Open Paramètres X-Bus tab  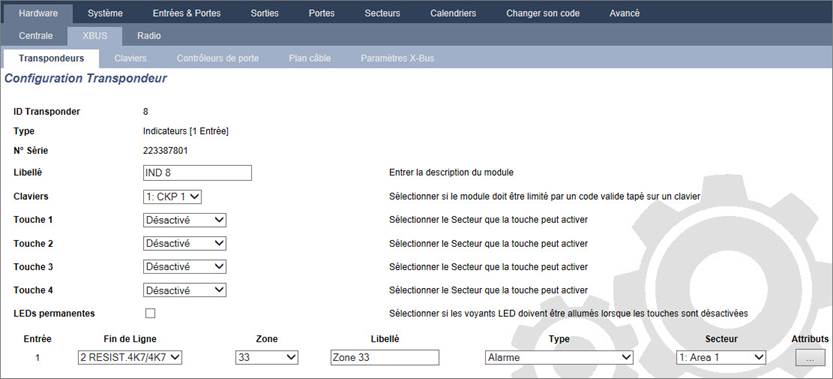point(397,58)
